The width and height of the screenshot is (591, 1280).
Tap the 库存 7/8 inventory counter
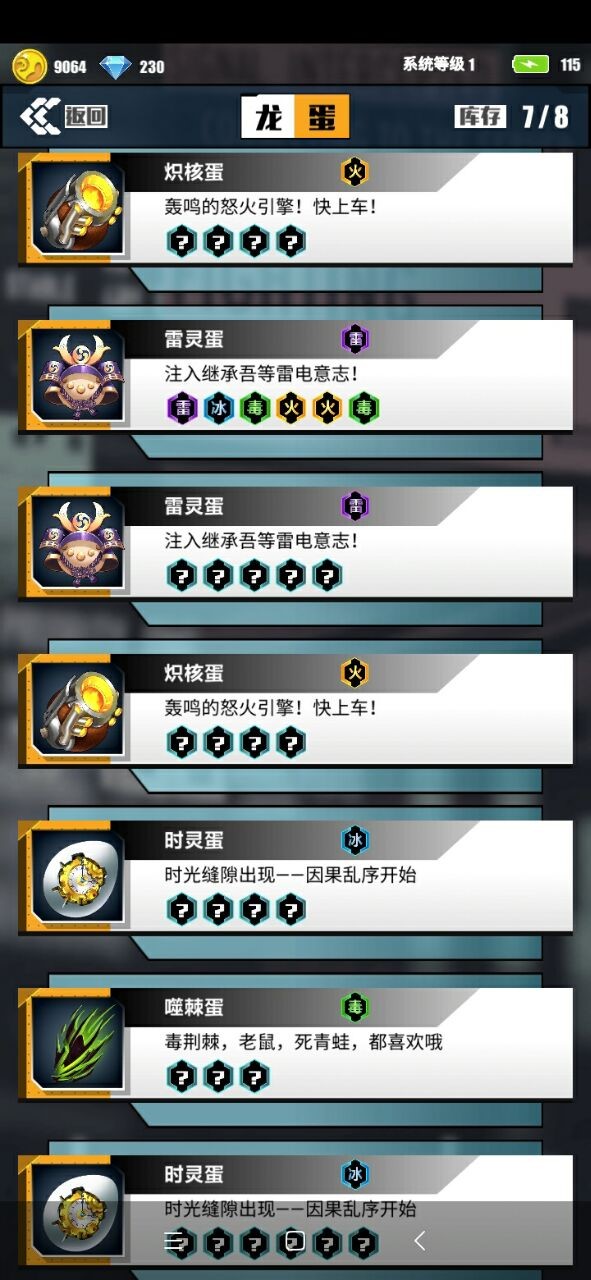click(x=512, y=116)
